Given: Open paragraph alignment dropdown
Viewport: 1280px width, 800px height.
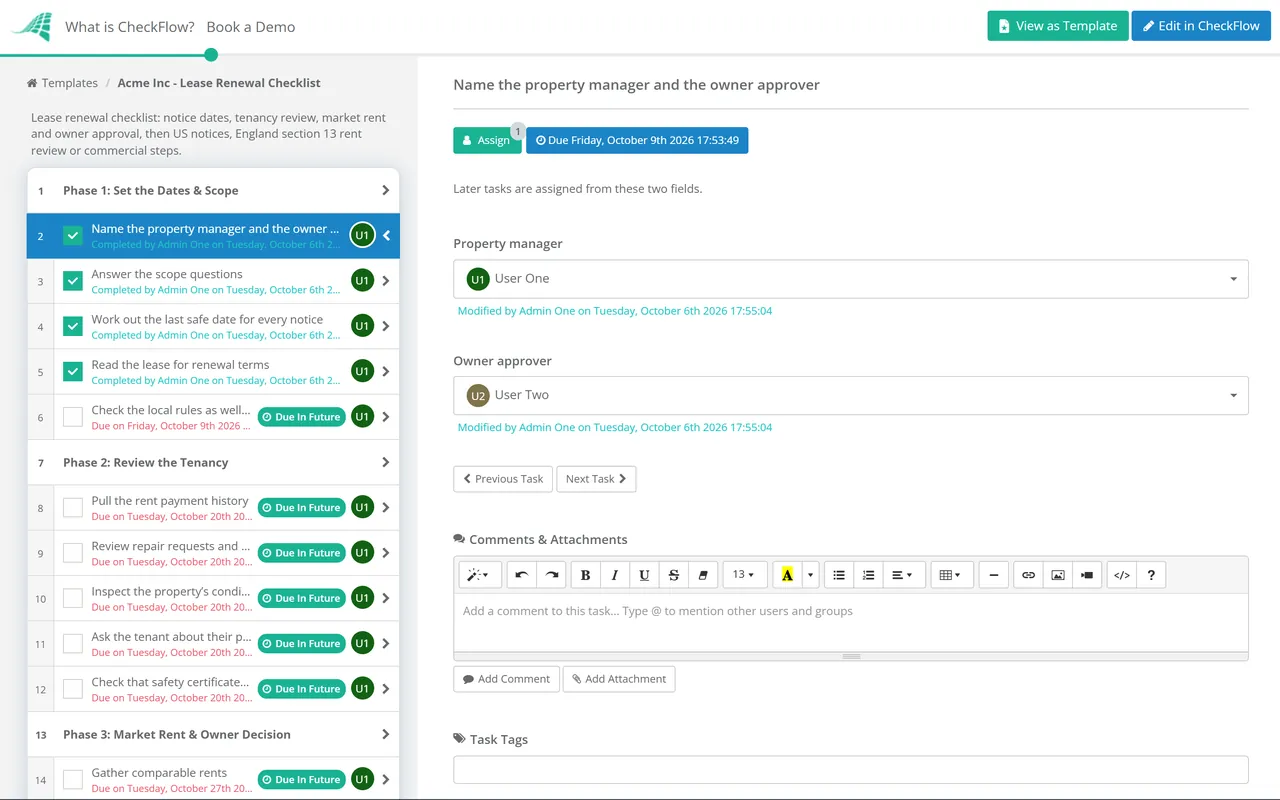Looking at the screenshot, I should (903, 575).
